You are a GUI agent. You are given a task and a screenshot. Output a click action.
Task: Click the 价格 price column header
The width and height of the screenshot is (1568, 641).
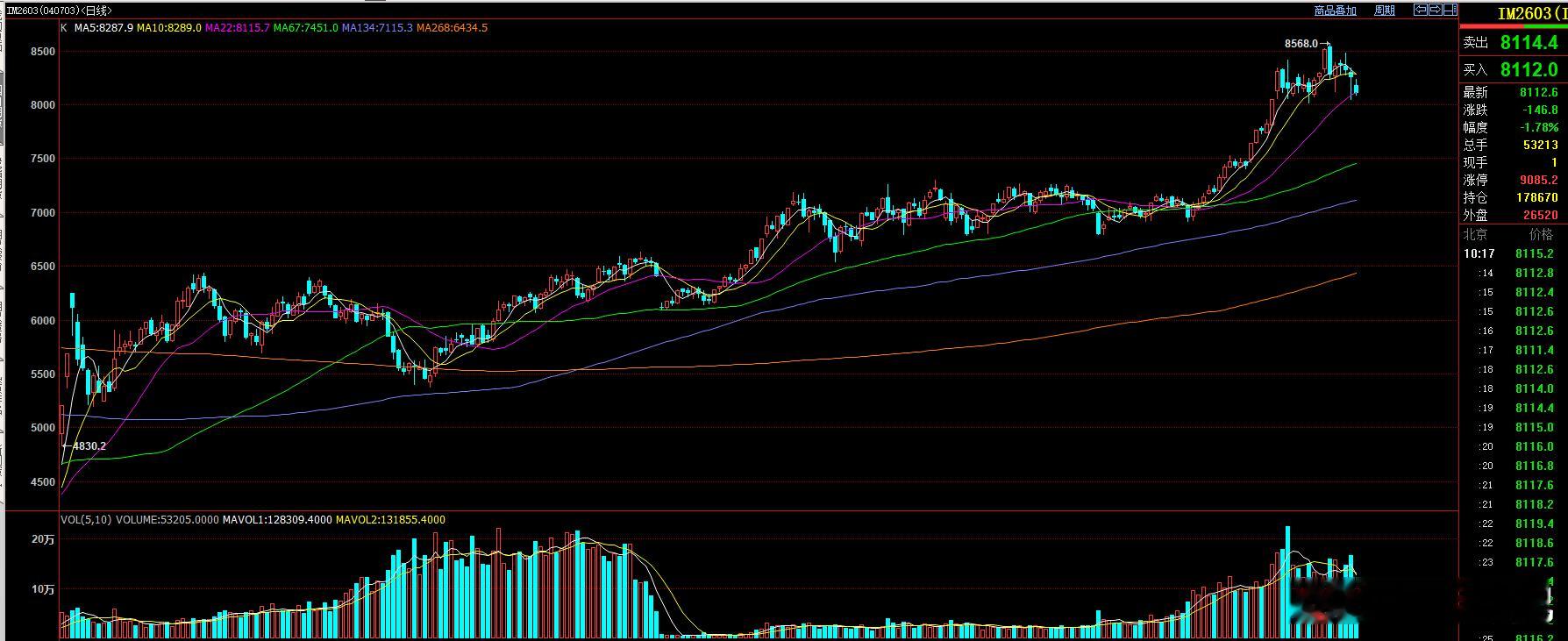coord(1541,234)
